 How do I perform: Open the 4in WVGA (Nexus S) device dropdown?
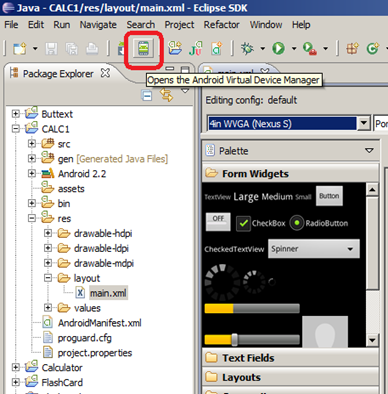click(x=364, y=124)
